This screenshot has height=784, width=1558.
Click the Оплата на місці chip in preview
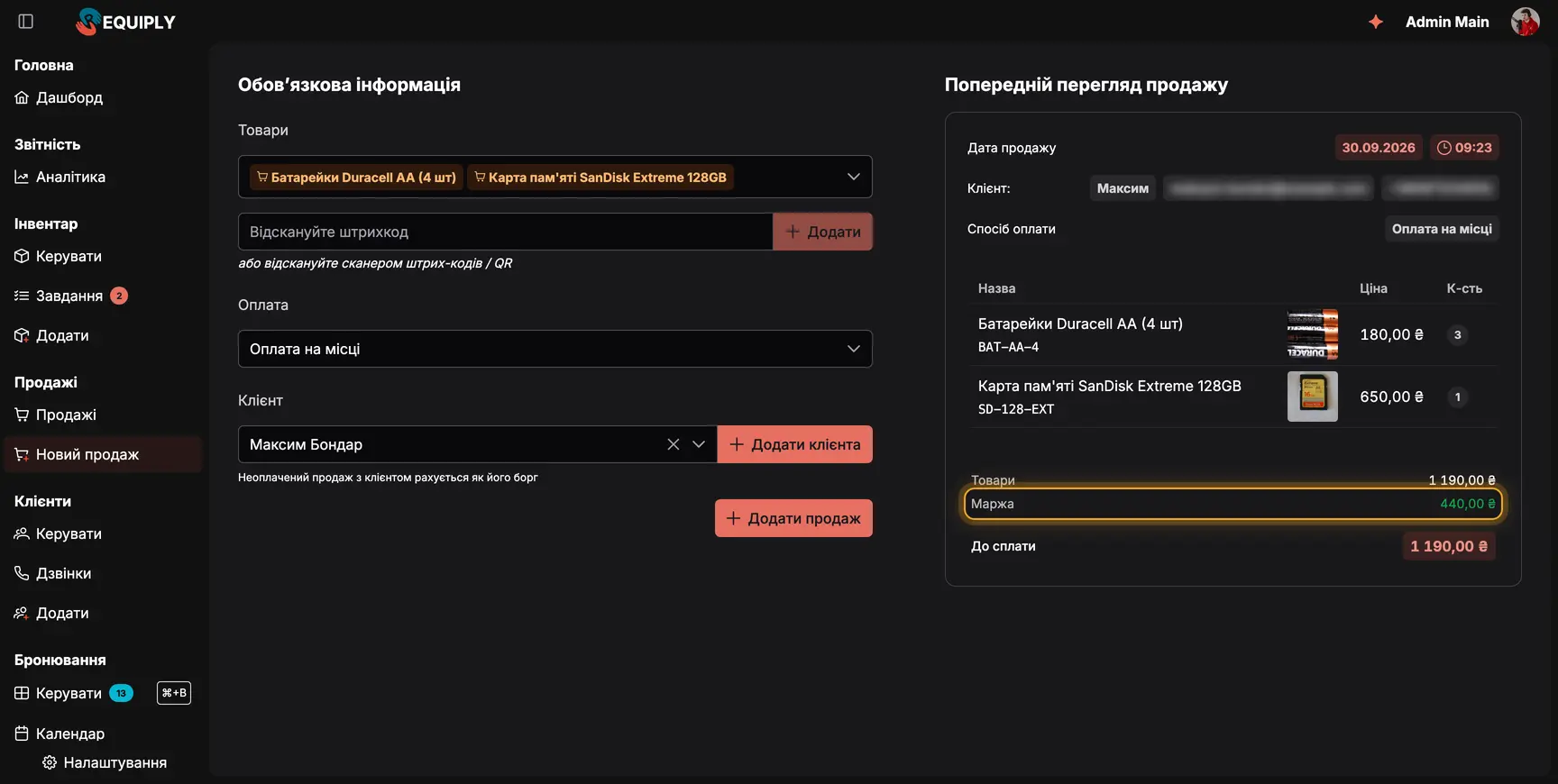point(1442,229)
